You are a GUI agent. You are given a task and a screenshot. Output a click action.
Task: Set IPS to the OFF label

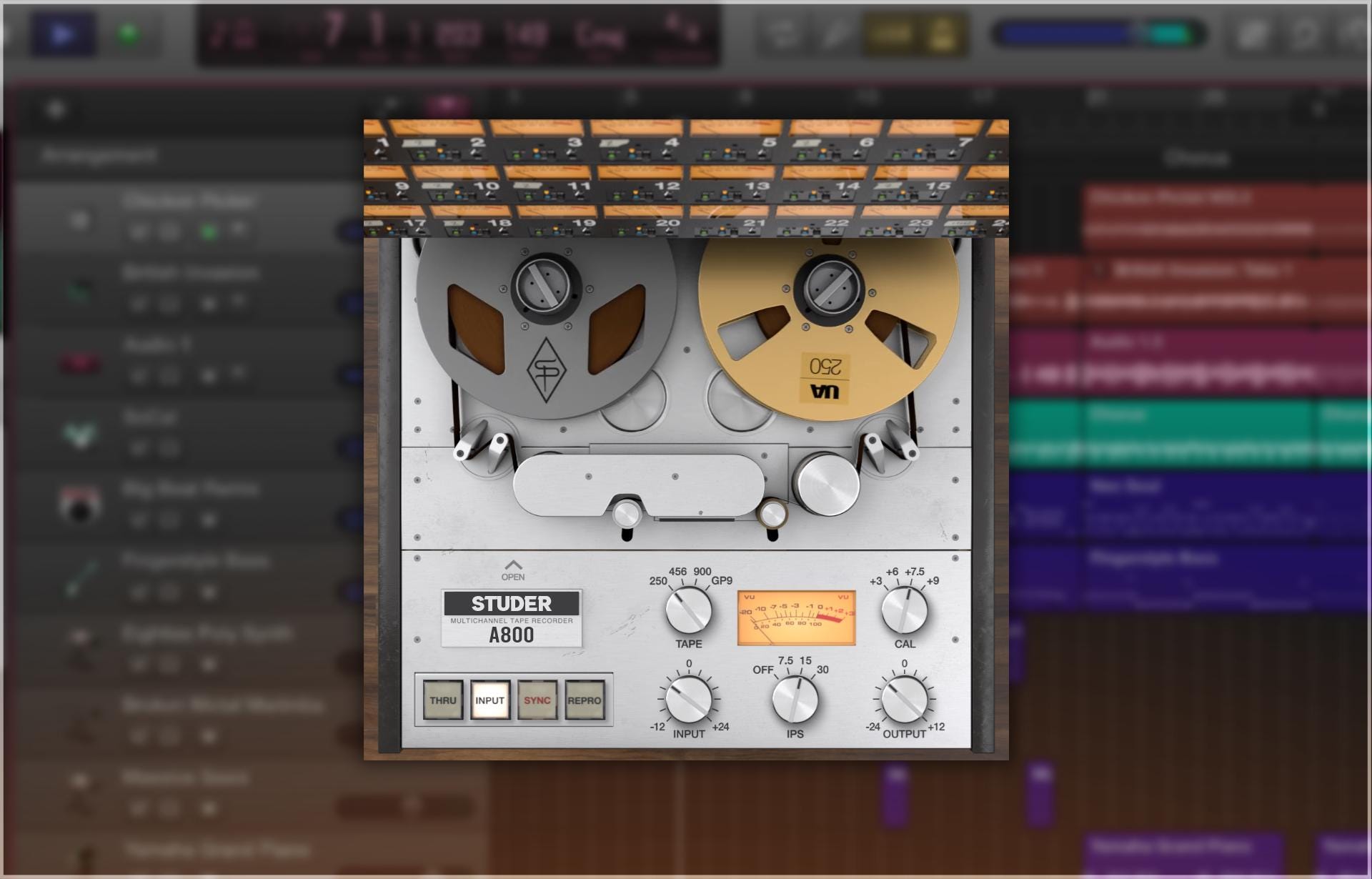click(762, 670)
